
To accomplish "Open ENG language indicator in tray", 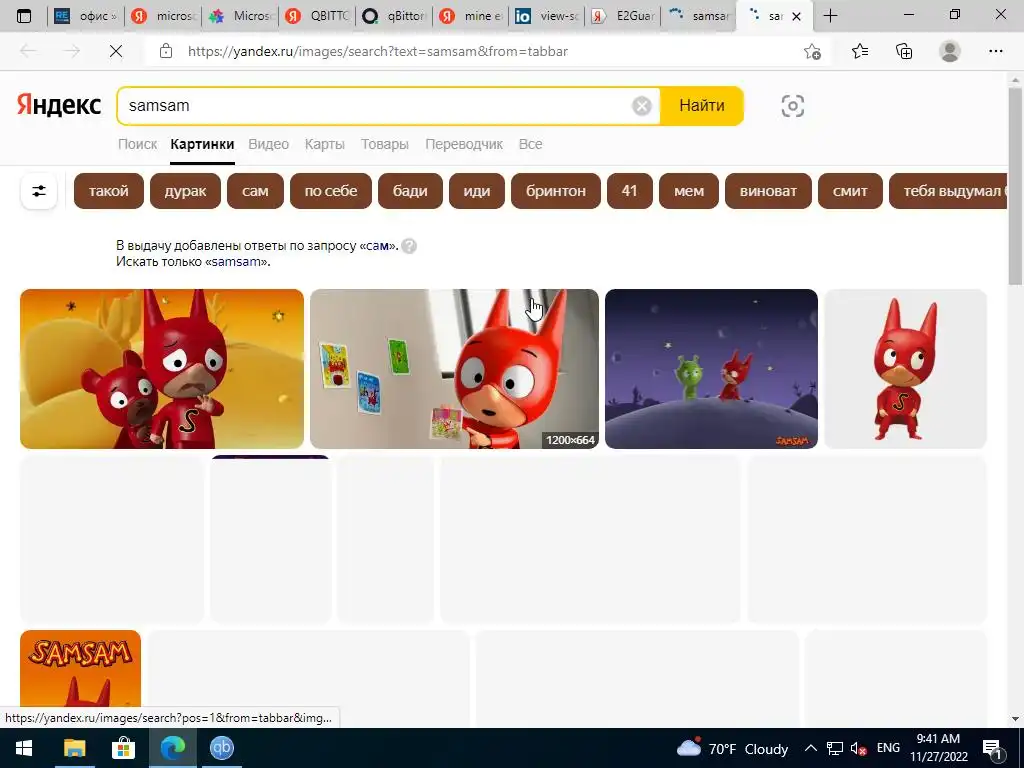I will click(x=888, y=748).
